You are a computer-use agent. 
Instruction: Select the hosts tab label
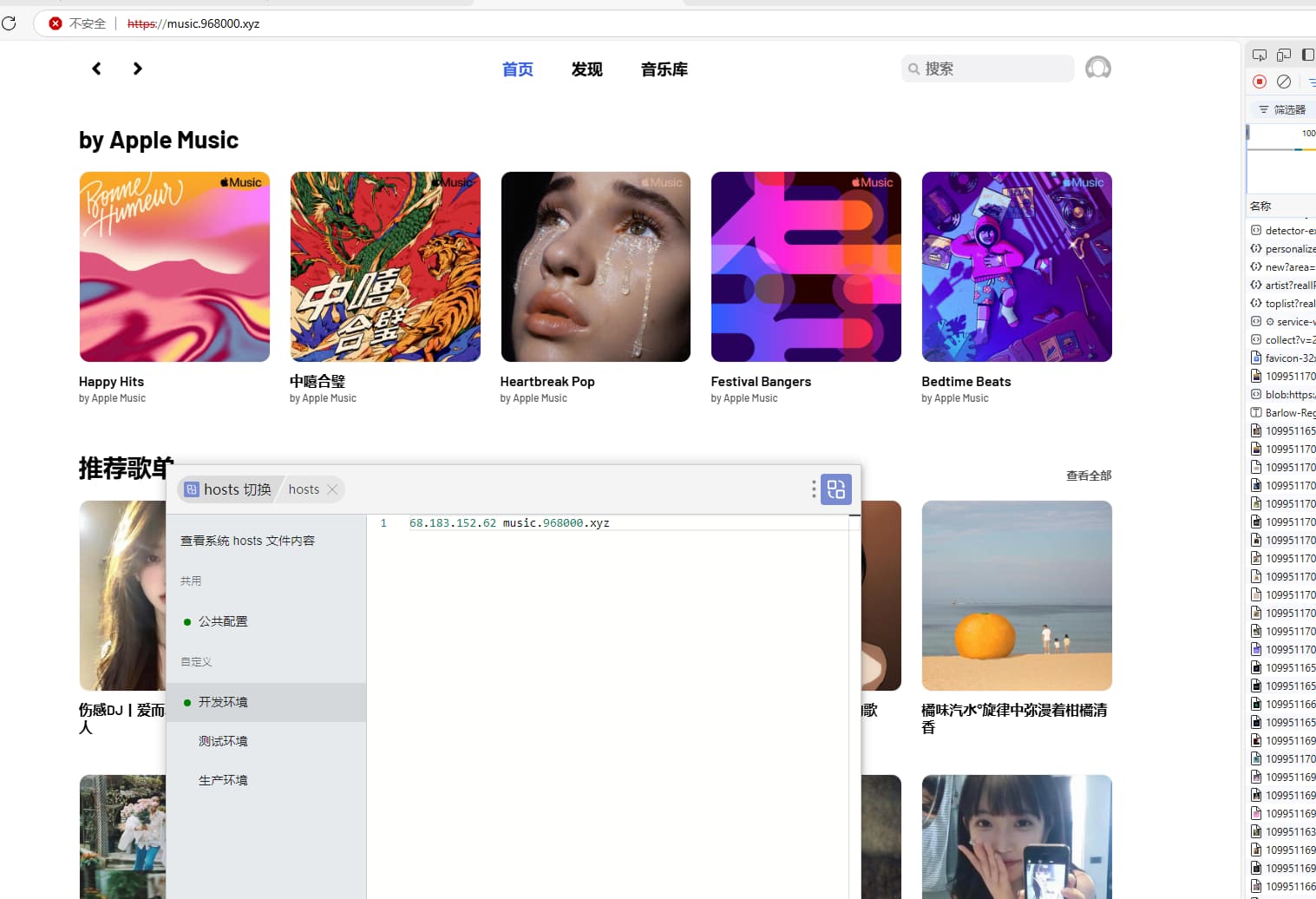tap(304, 489)
